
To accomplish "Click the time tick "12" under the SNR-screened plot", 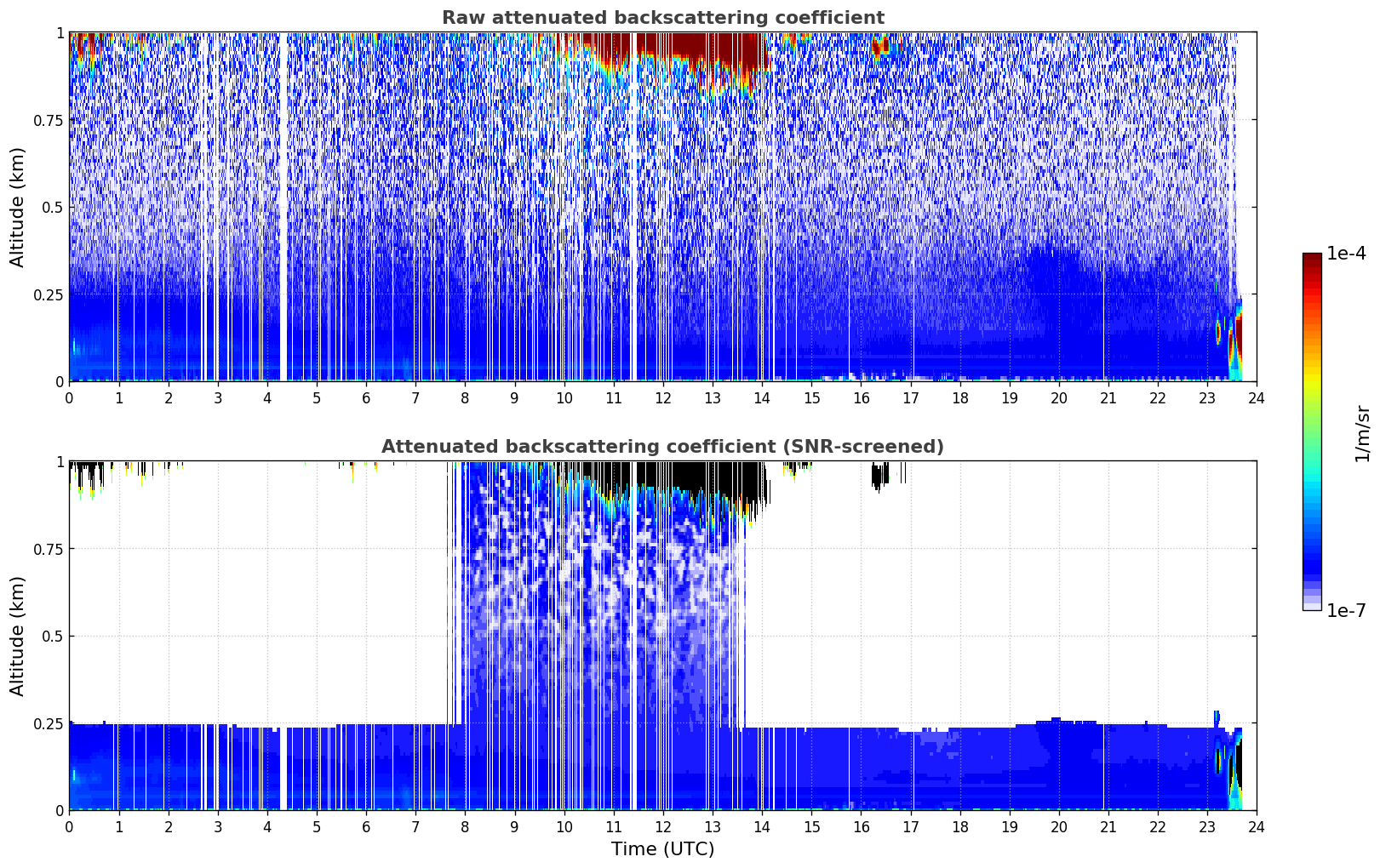I will (662, 826).
